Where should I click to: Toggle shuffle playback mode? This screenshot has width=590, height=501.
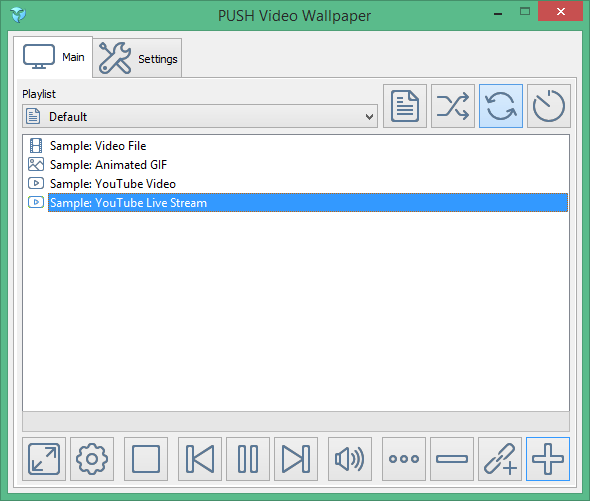point(453,106)
